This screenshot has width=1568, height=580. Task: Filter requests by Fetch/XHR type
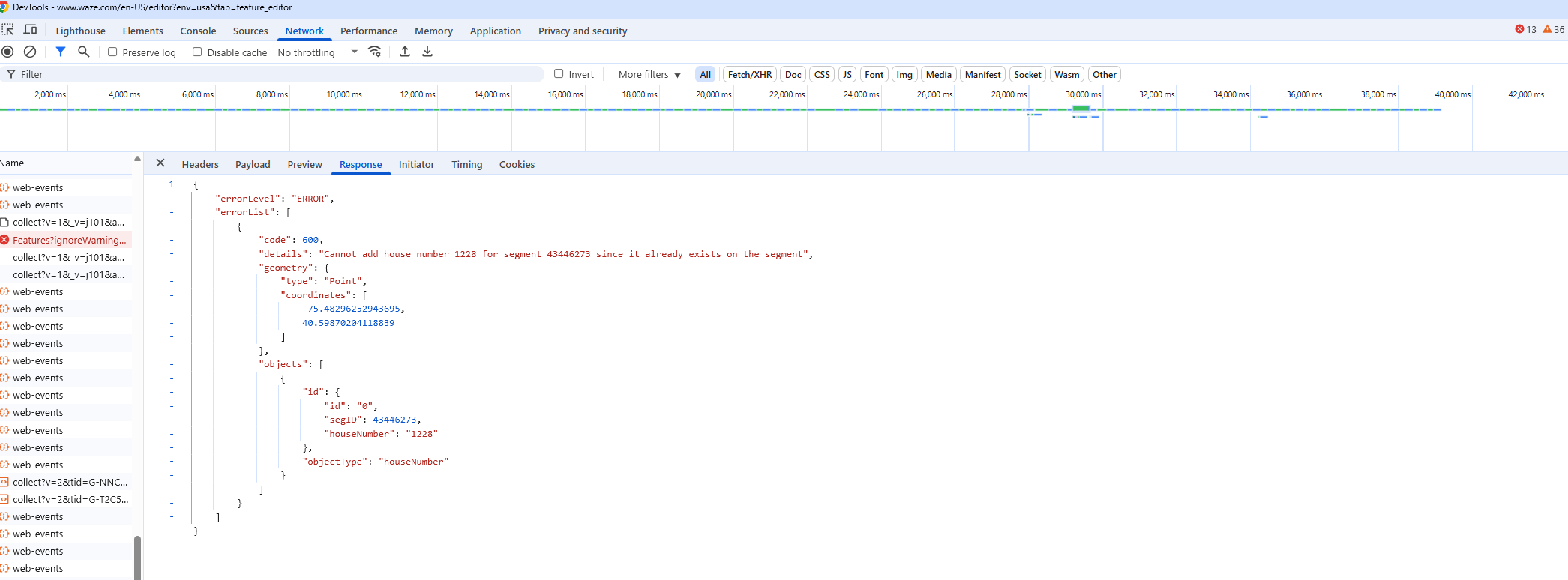point(749,74)
